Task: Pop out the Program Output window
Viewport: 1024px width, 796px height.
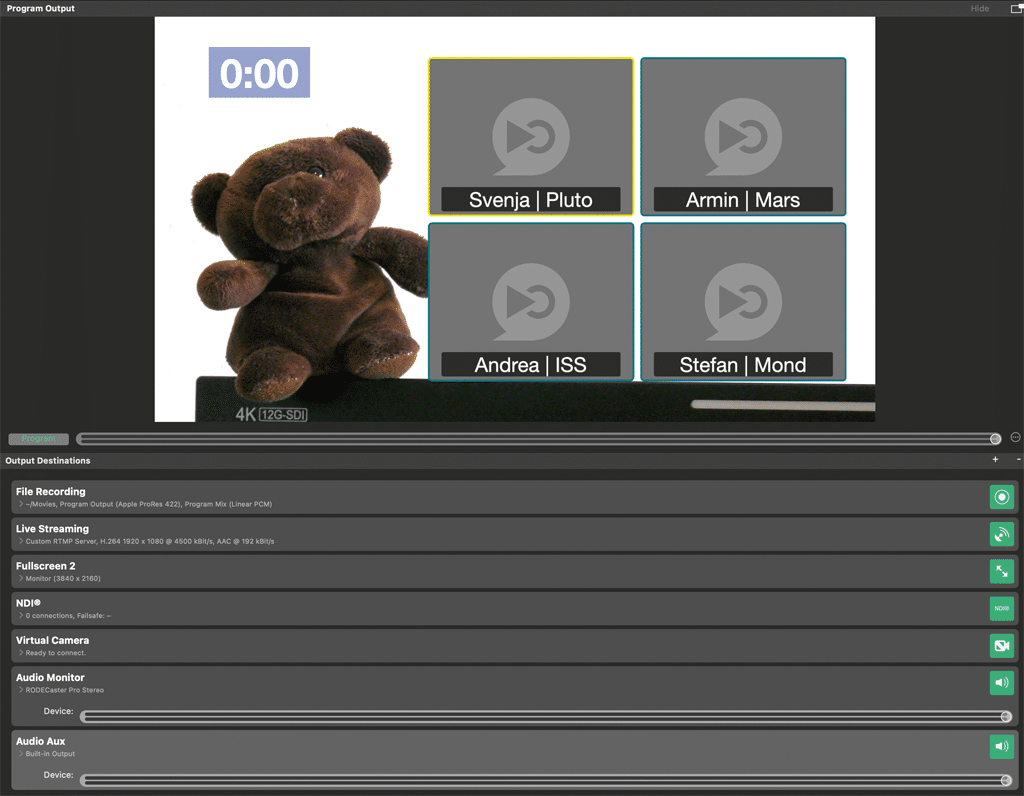Action: [1017, 8]
